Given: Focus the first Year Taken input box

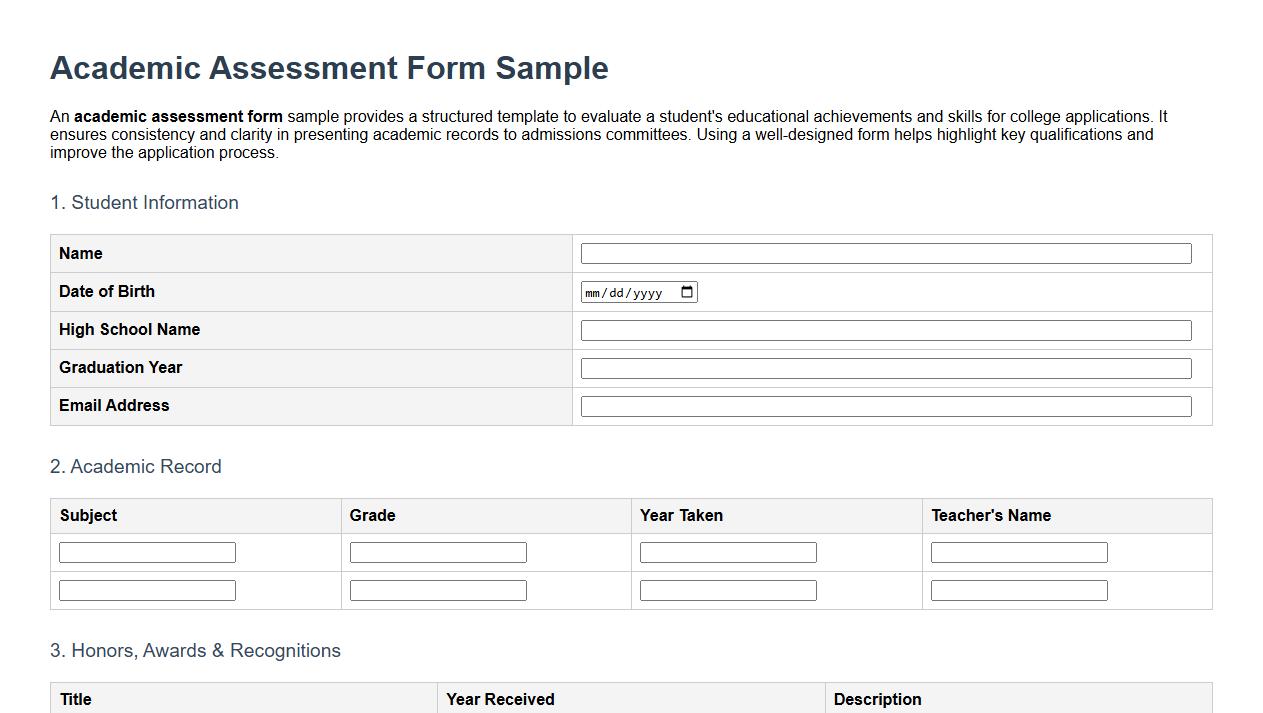Looking at the screenshot, I should pos(727,551).
